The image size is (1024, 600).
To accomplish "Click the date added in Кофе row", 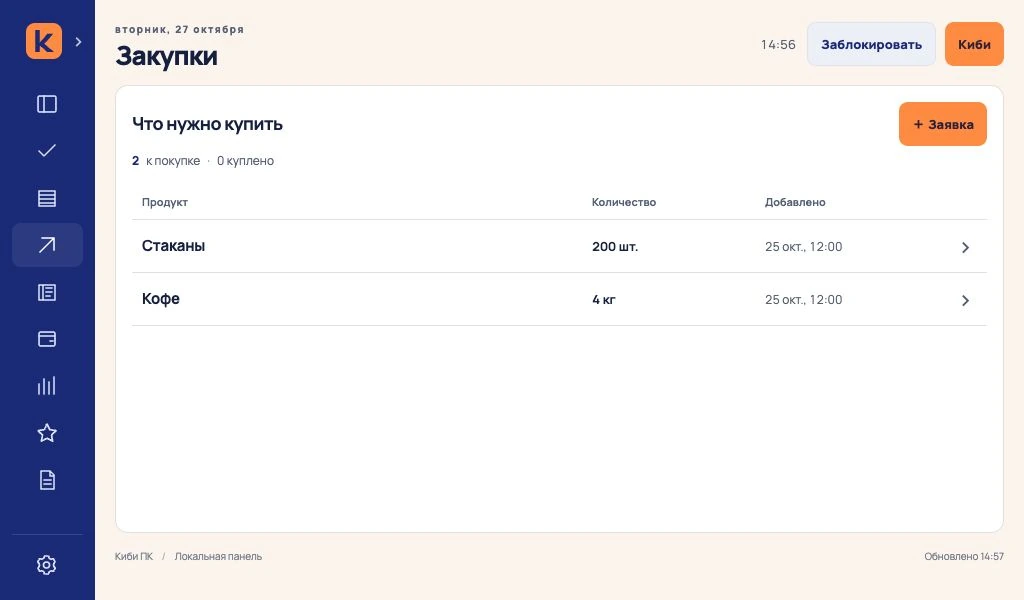I will (x=803, y=300).
